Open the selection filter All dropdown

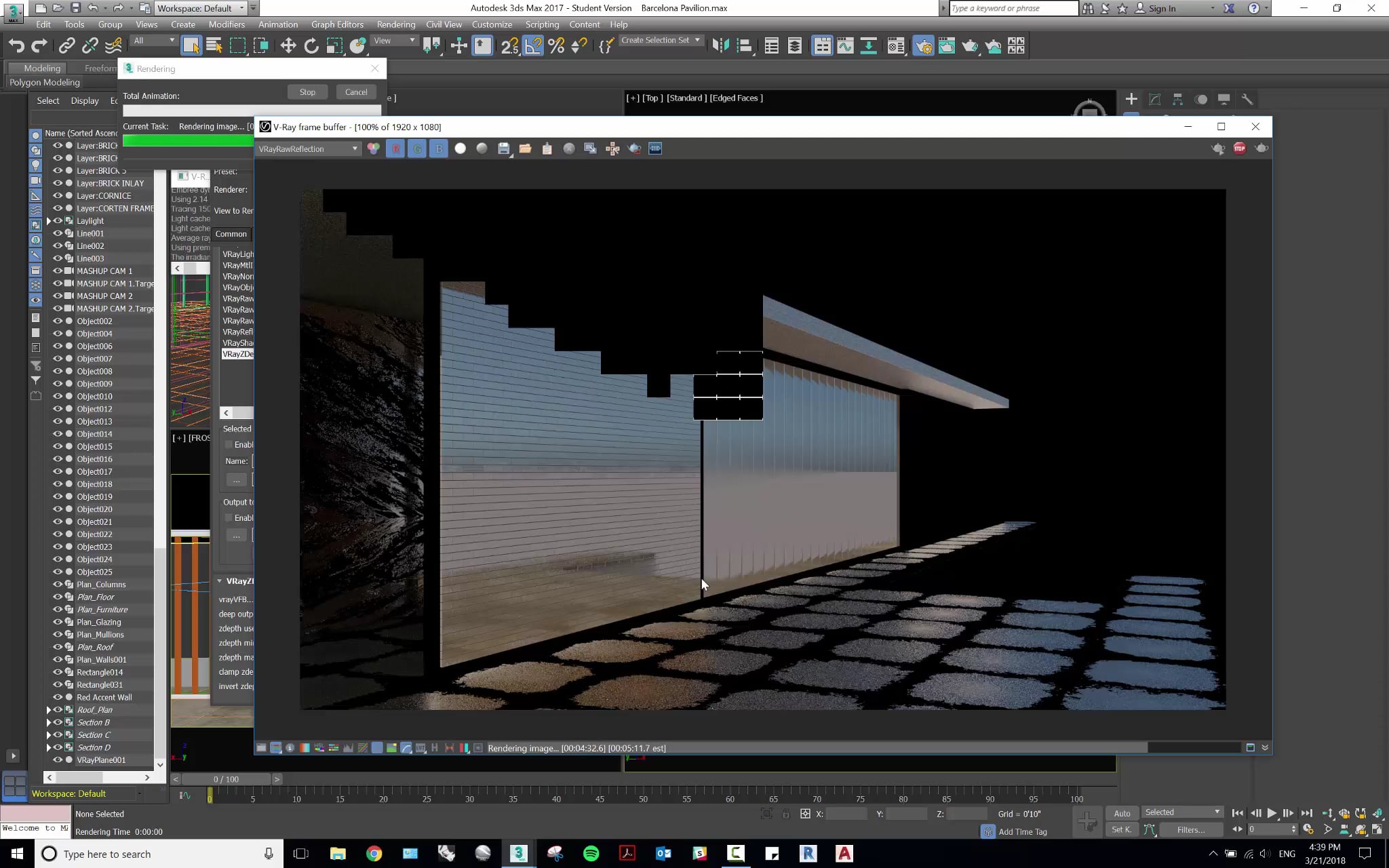pos(154,41)
